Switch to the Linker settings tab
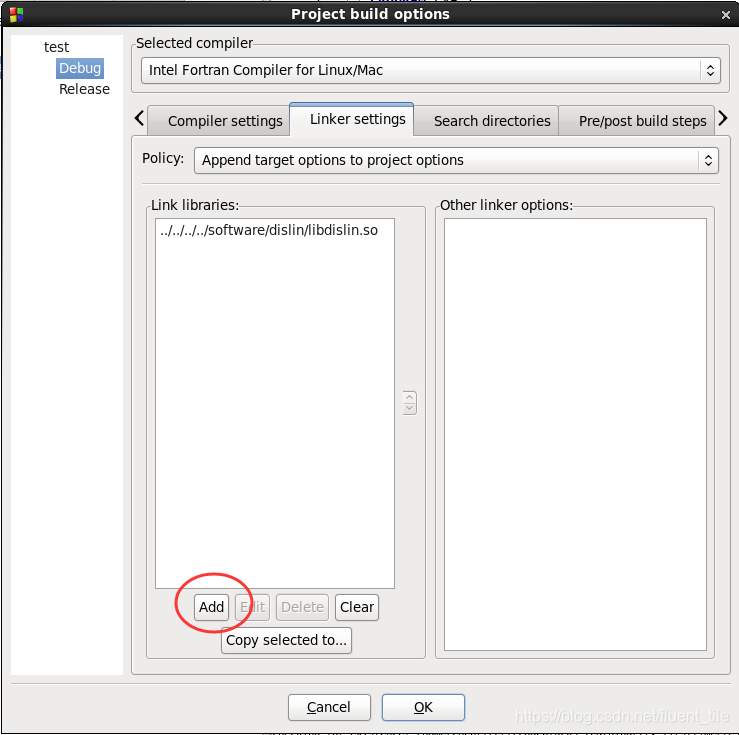Screen dimensions: 739x735 [x=352, y=119]
